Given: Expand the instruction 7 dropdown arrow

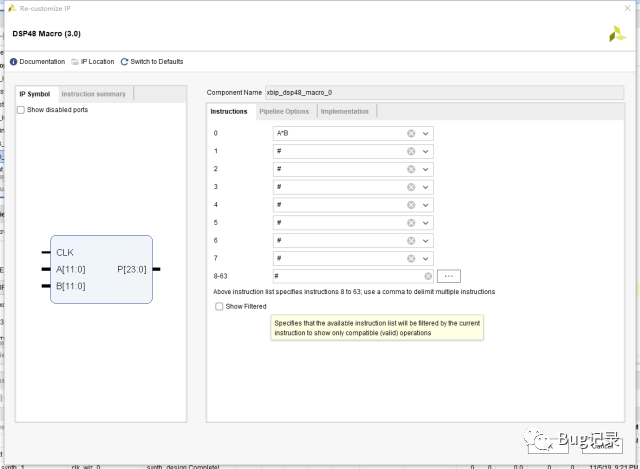Looking at the screenshot, I should point(425,258).
